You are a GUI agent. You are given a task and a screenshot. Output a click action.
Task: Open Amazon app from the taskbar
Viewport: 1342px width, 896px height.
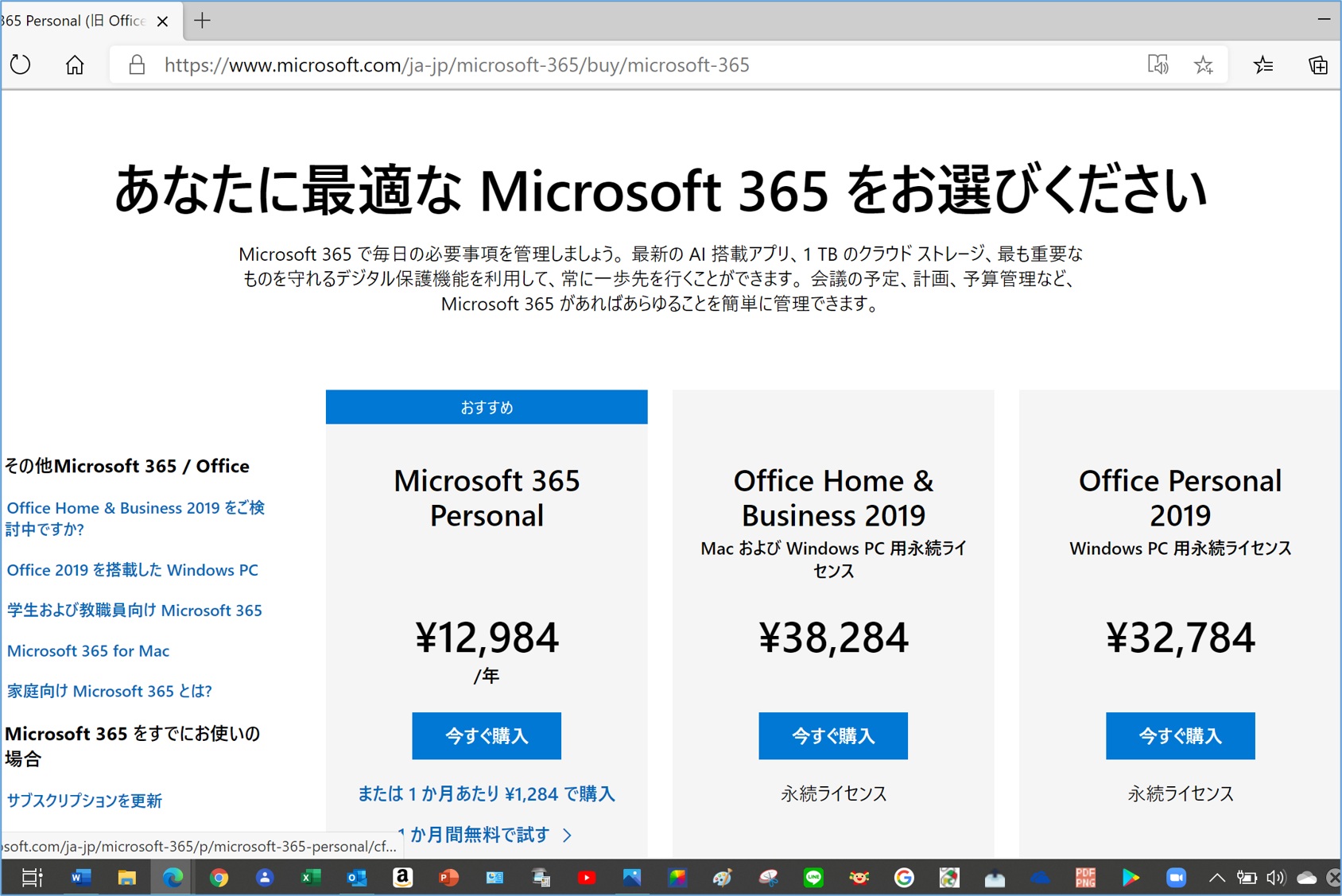pyautogui.click(x=403, y=878)
